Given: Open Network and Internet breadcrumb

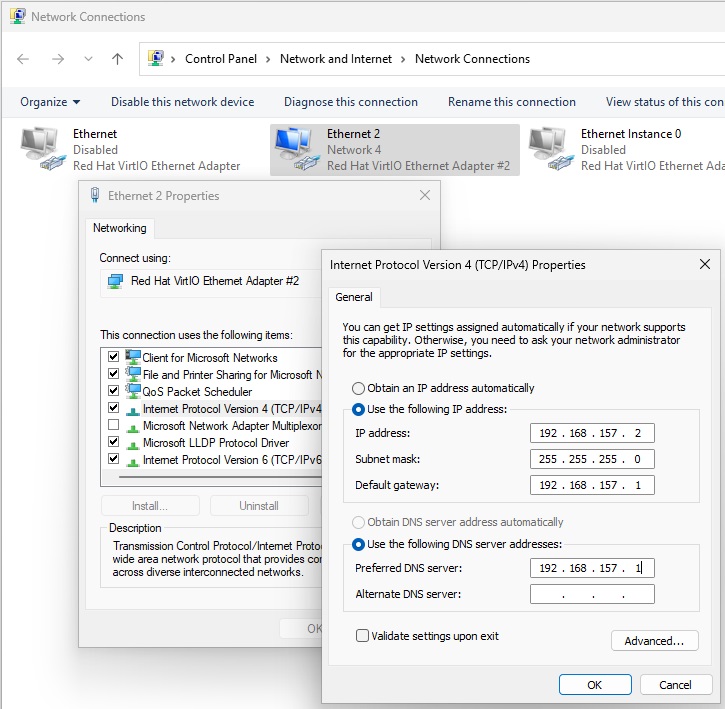Looking at the screenshot, I should coord(336,59).
